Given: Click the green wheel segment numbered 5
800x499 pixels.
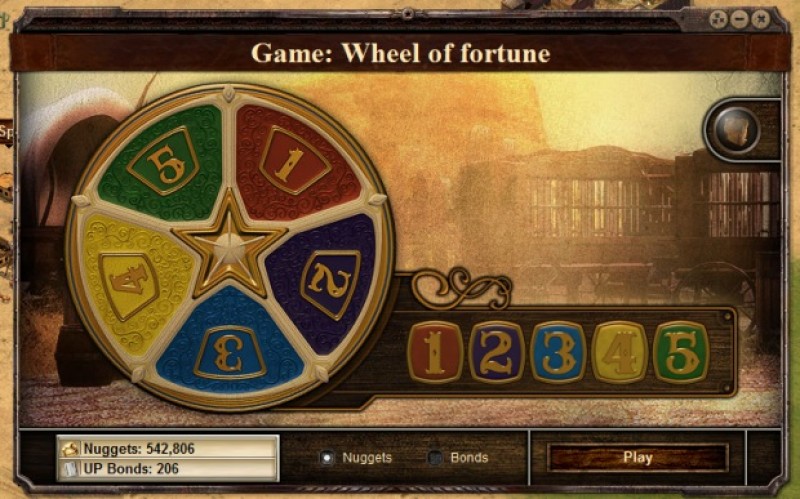Looking at the screenshot, I should 164,161.
